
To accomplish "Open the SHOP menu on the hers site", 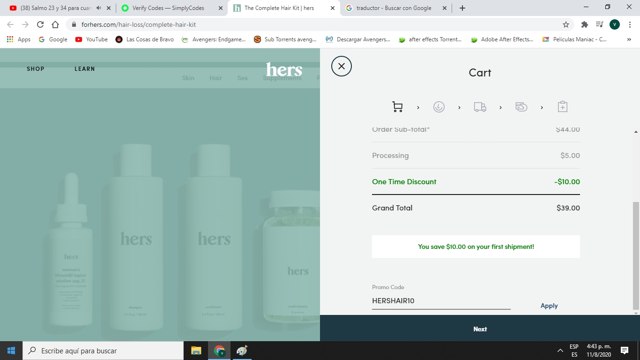I will pyautogui.click(x=36, y=69).
